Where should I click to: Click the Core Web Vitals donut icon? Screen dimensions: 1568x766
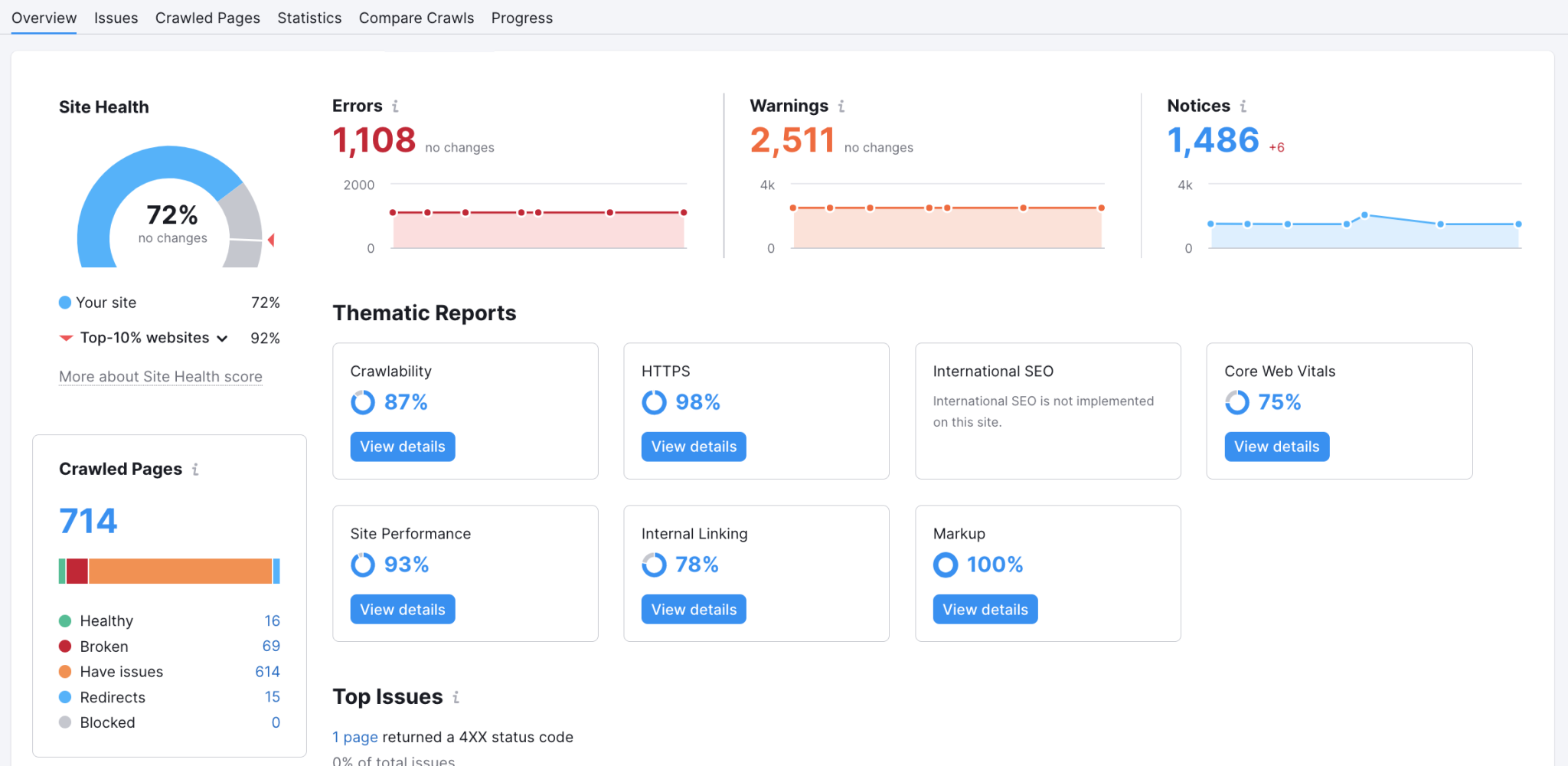pyautogui.click(x=1236, y=402)
